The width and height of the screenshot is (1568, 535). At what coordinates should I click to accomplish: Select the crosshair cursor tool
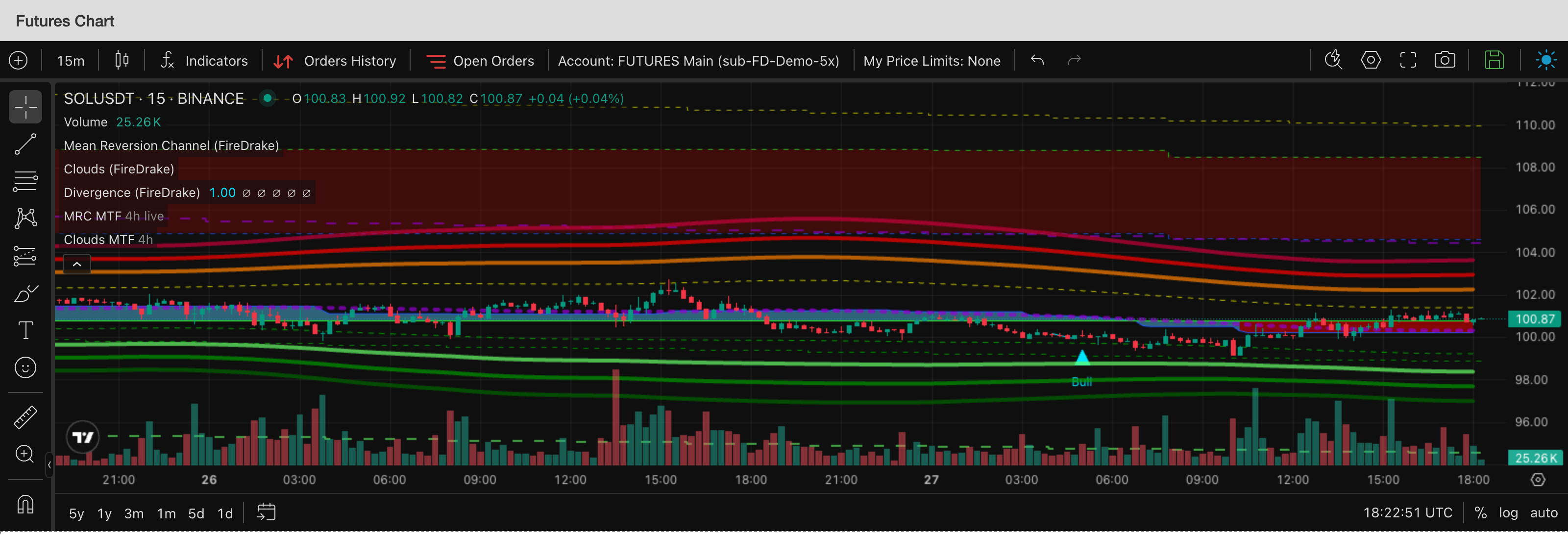click(25, 108)
